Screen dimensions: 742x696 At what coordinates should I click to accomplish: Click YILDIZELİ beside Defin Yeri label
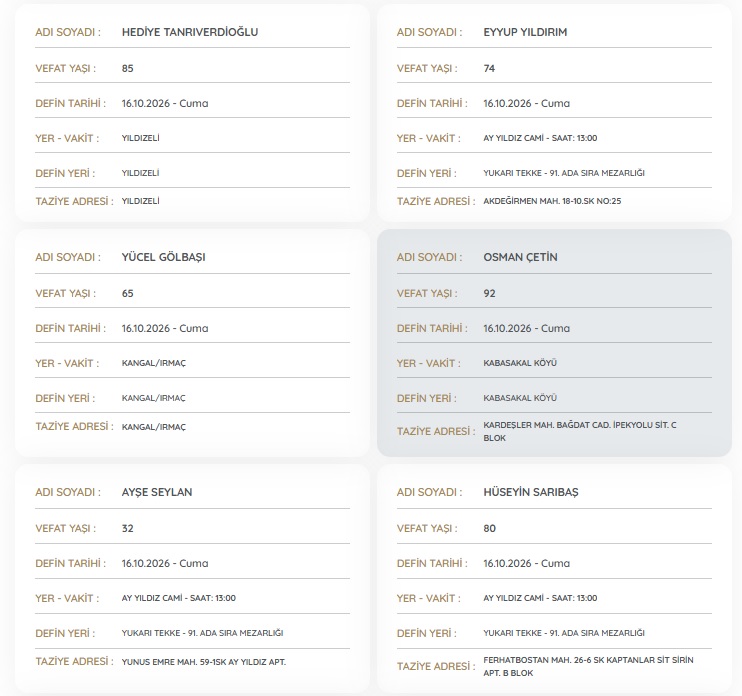pos(141,173)
